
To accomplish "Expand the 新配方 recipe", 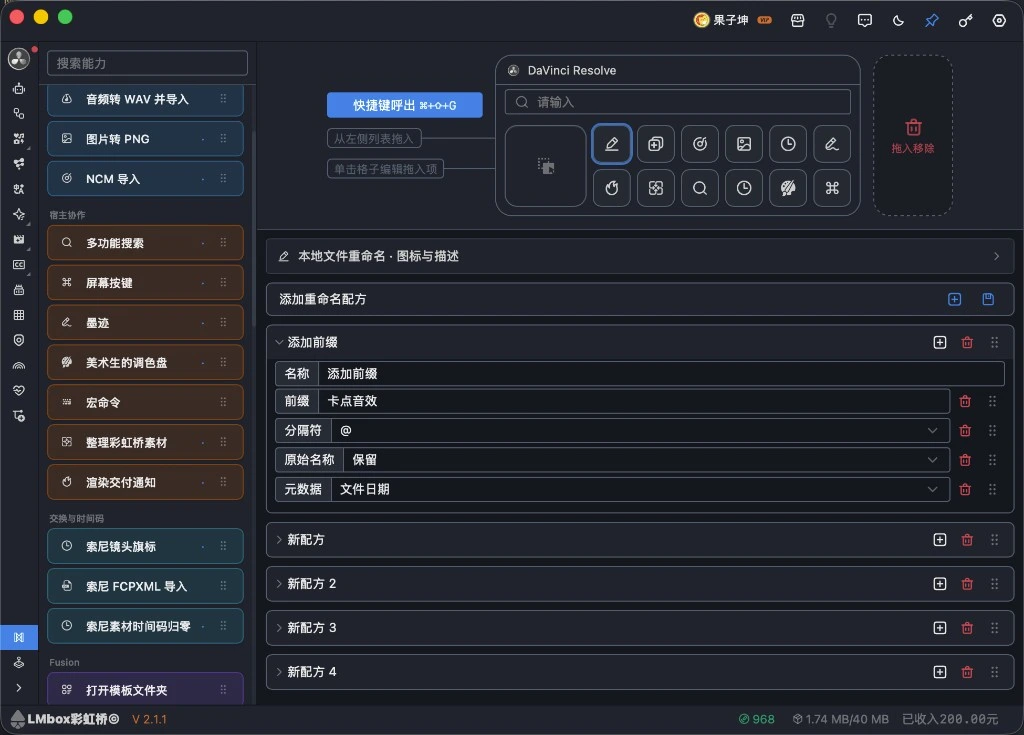I will (279, 540).
